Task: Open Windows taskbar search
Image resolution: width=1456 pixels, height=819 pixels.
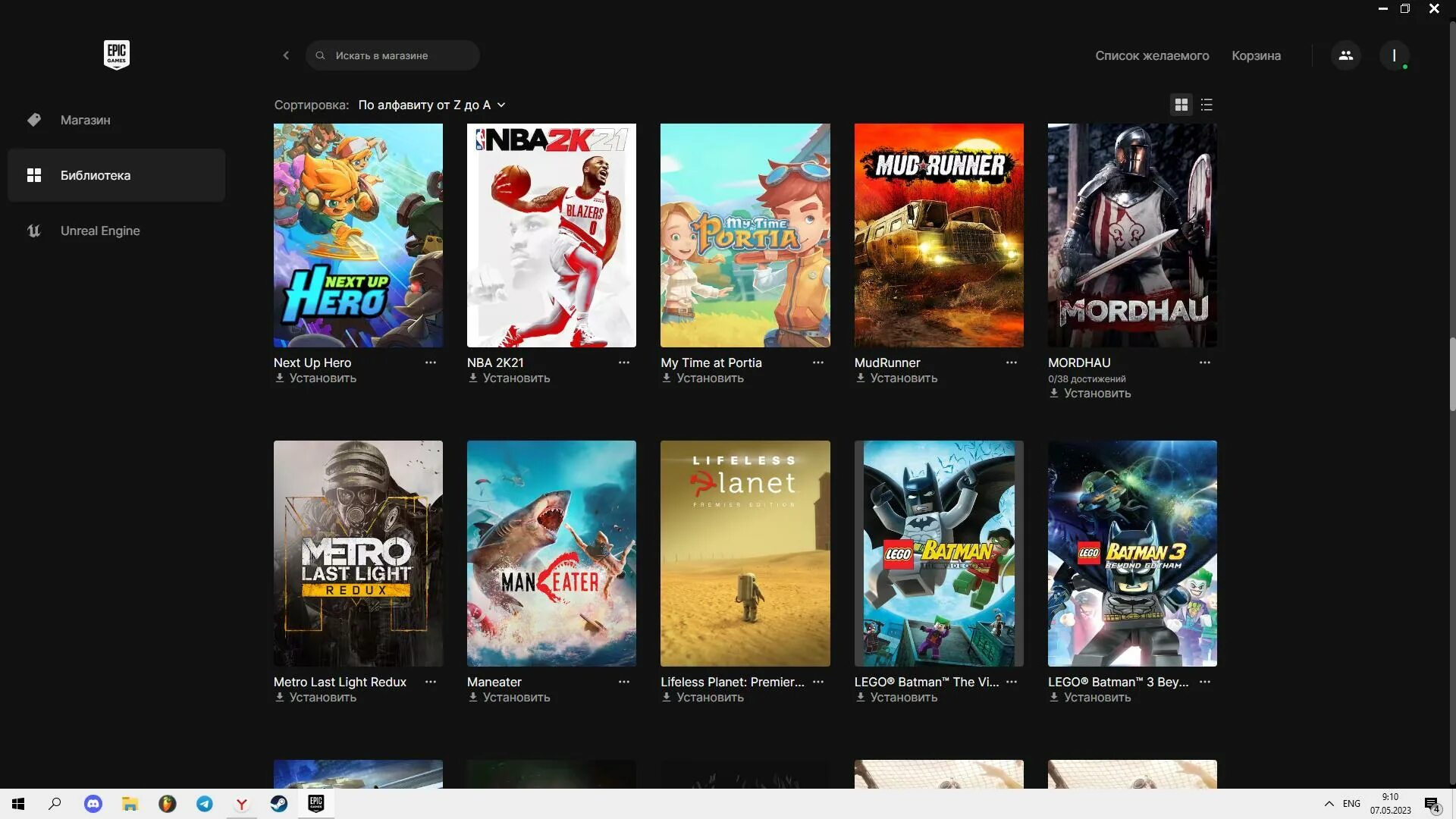Action: pos(55,804)
